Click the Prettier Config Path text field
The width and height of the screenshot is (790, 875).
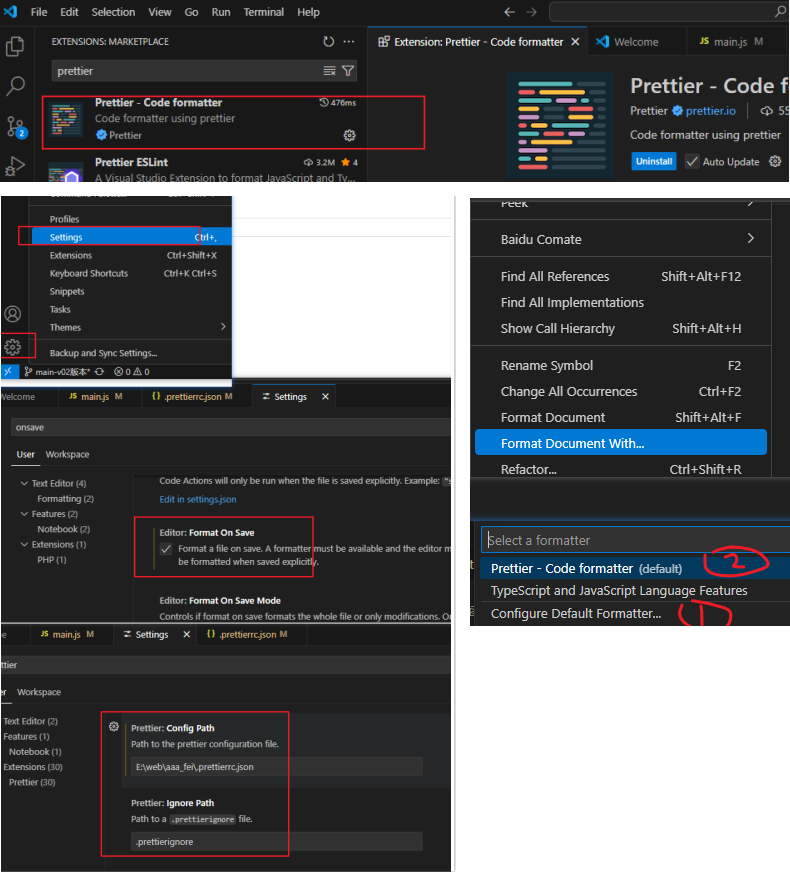click(x=277, y=767)
